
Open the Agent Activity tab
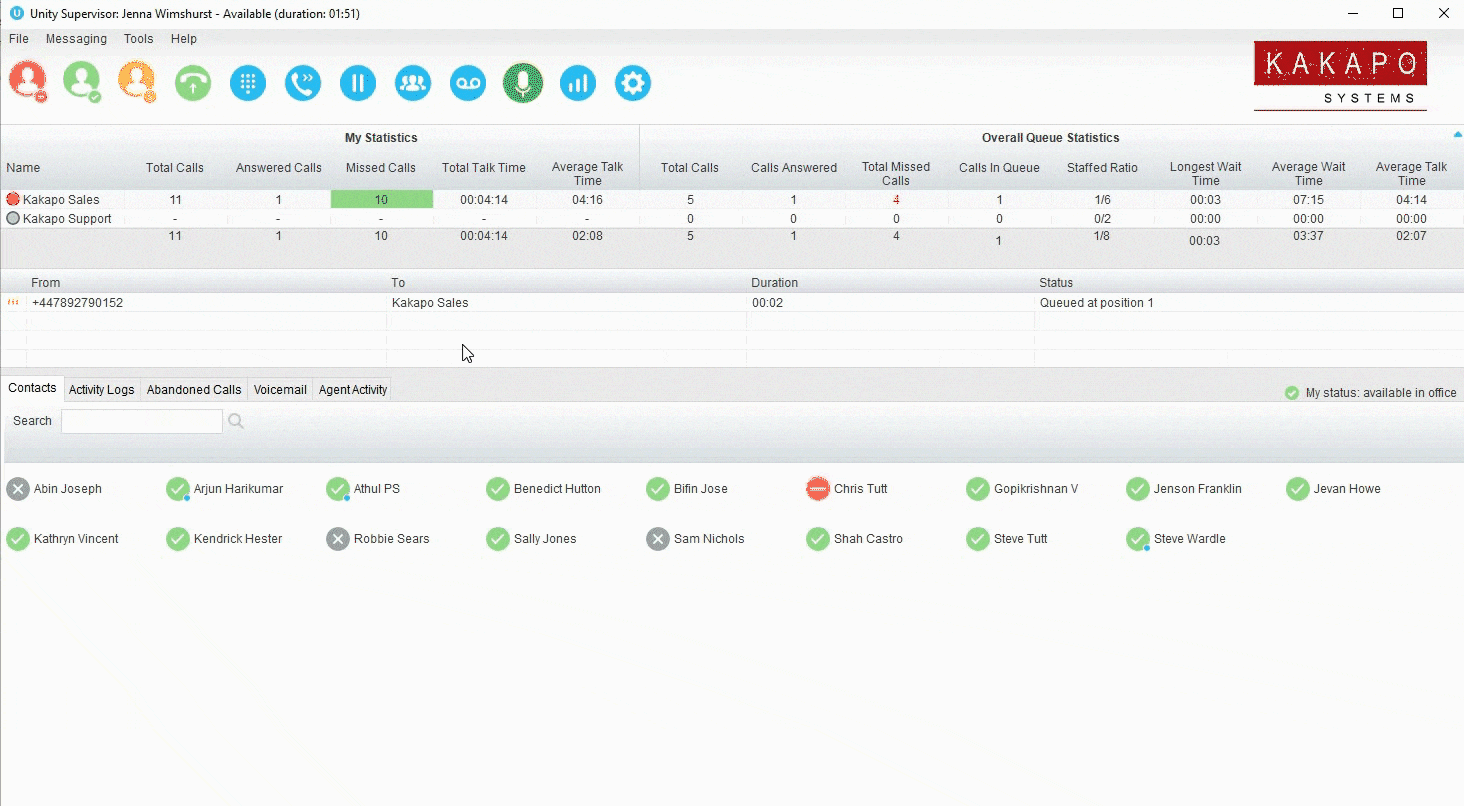click(x=353, y=390)
